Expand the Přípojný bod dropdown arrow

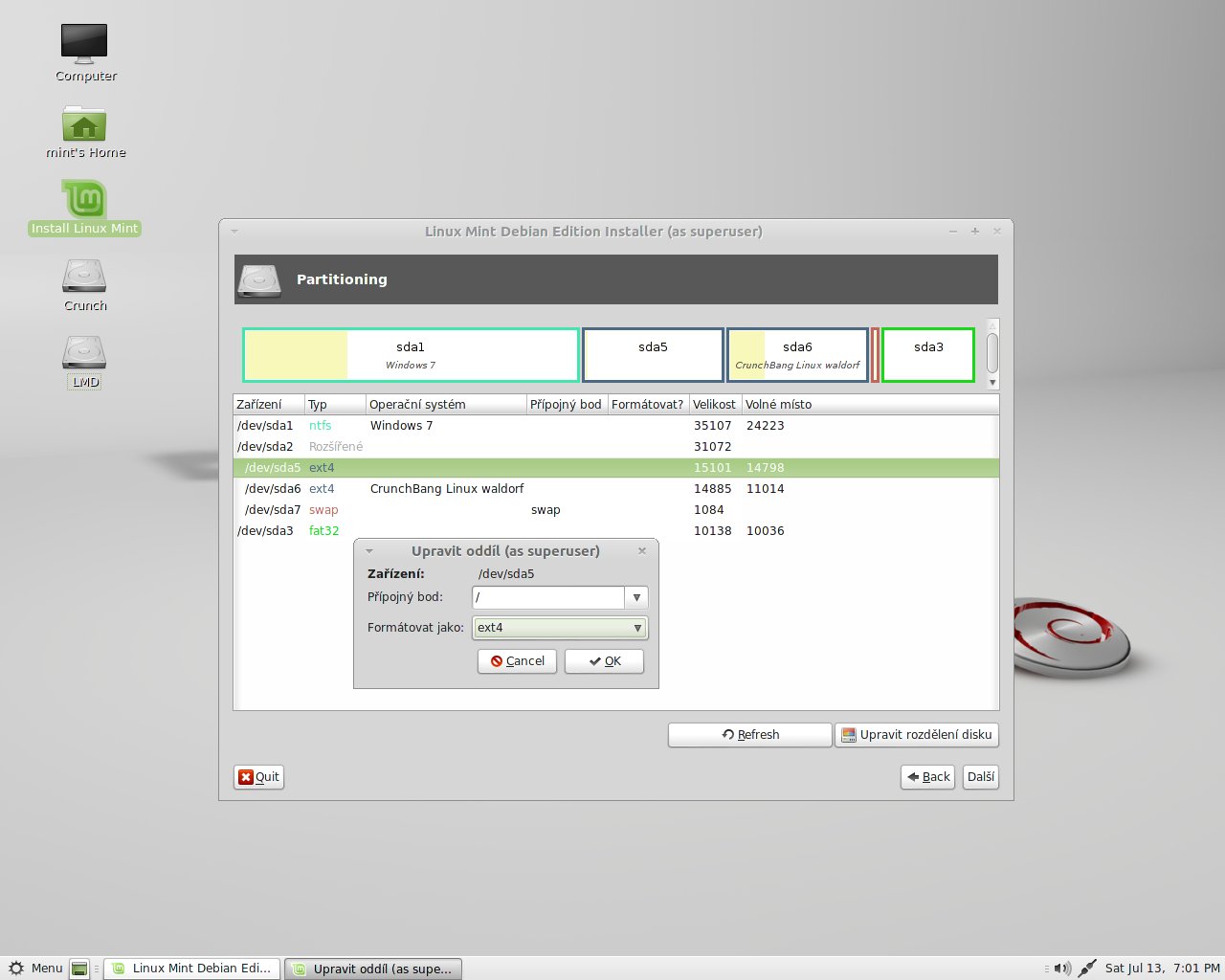[x=636, y=597]
